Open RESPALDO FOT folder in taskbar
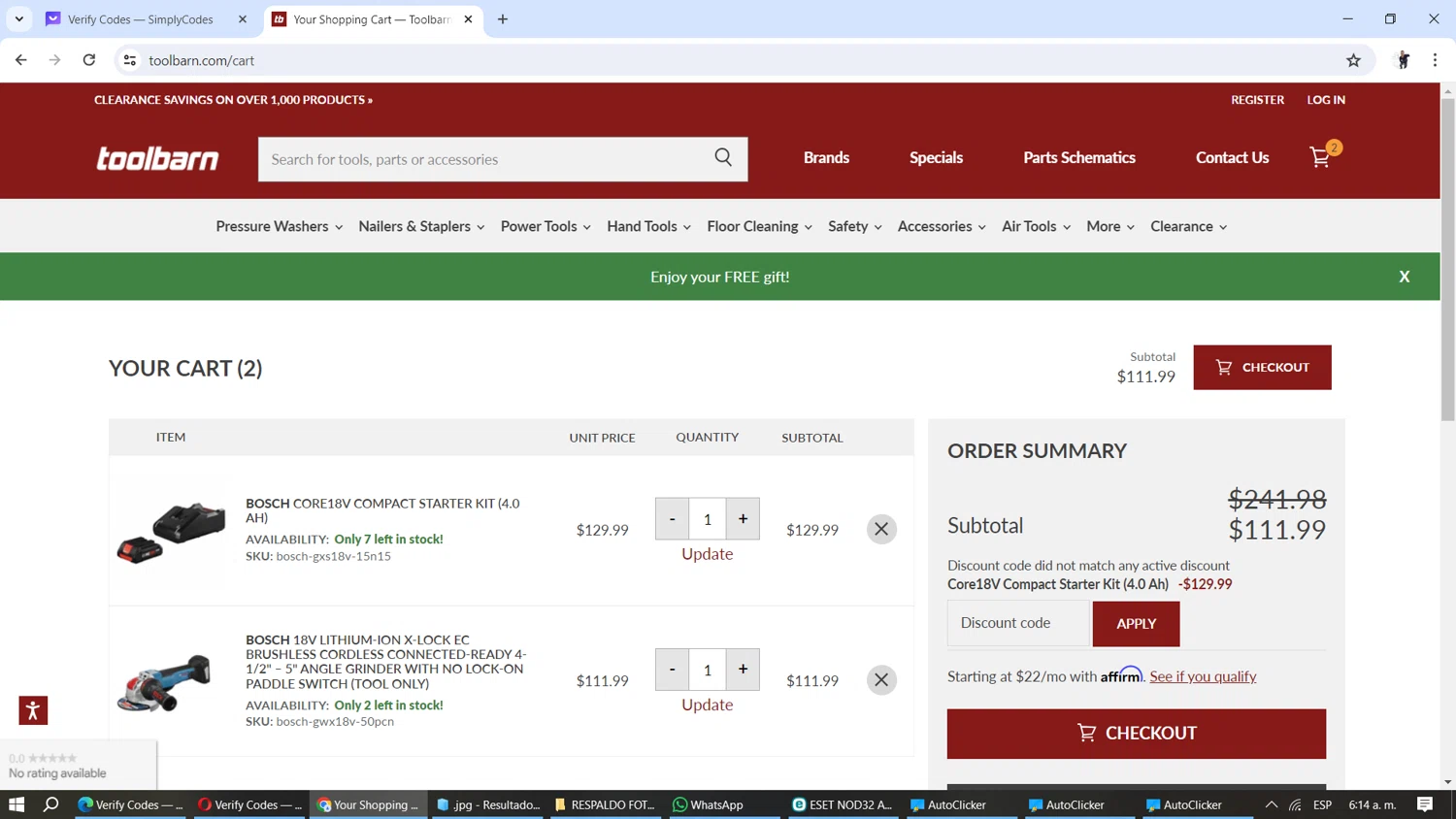This screenshot has width=1456, height=819. pyautogui.click(x=604, y=804)
